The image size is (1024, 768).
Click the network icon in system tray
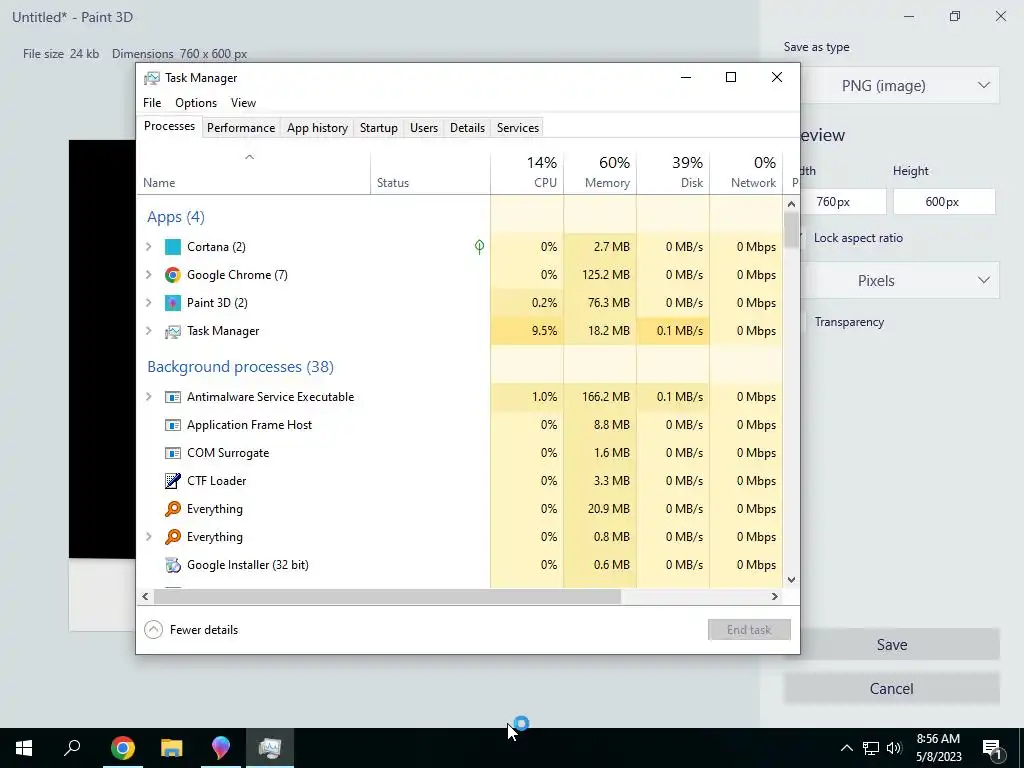[x=871, y=748]
